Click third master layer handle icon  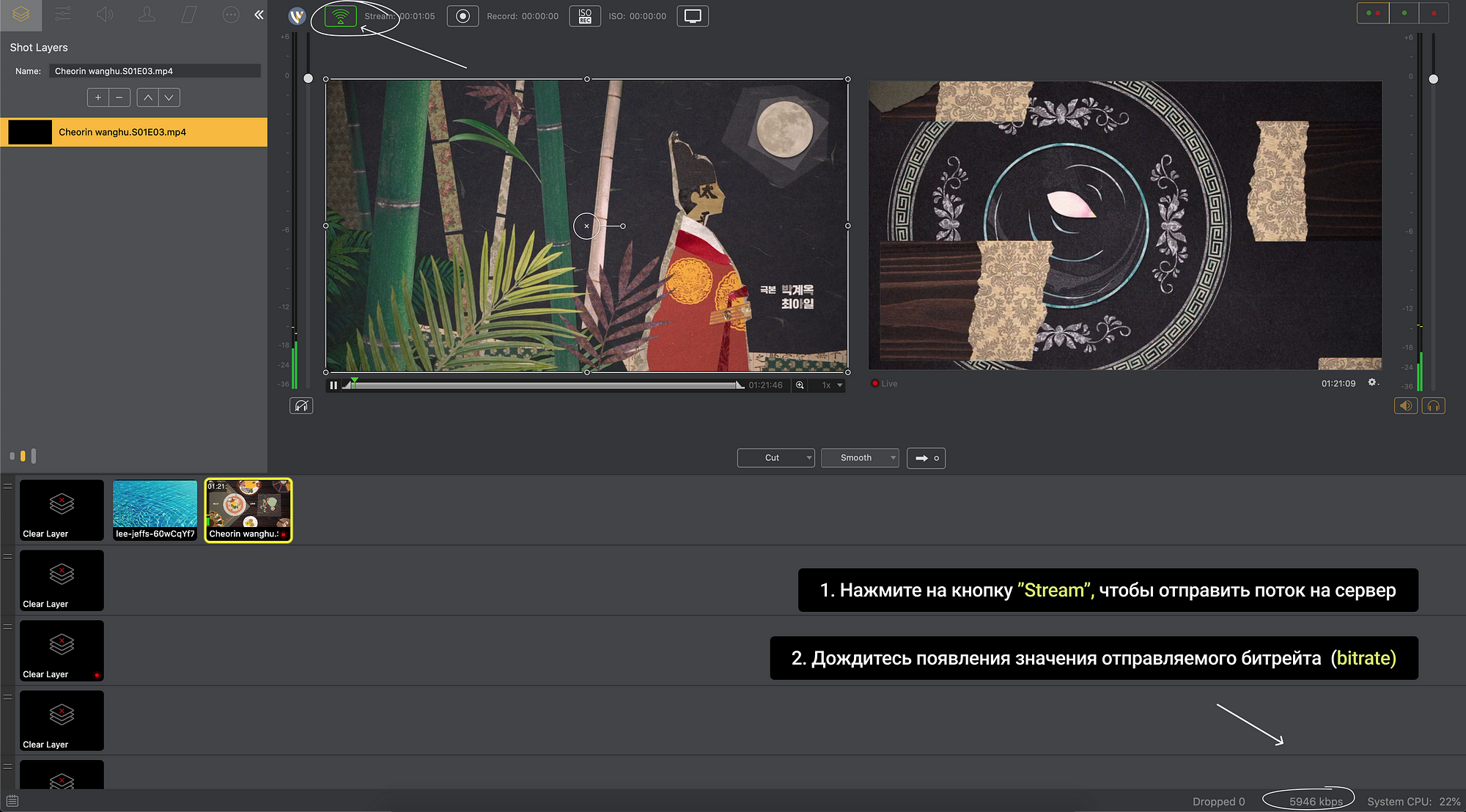tap(7, 627)
